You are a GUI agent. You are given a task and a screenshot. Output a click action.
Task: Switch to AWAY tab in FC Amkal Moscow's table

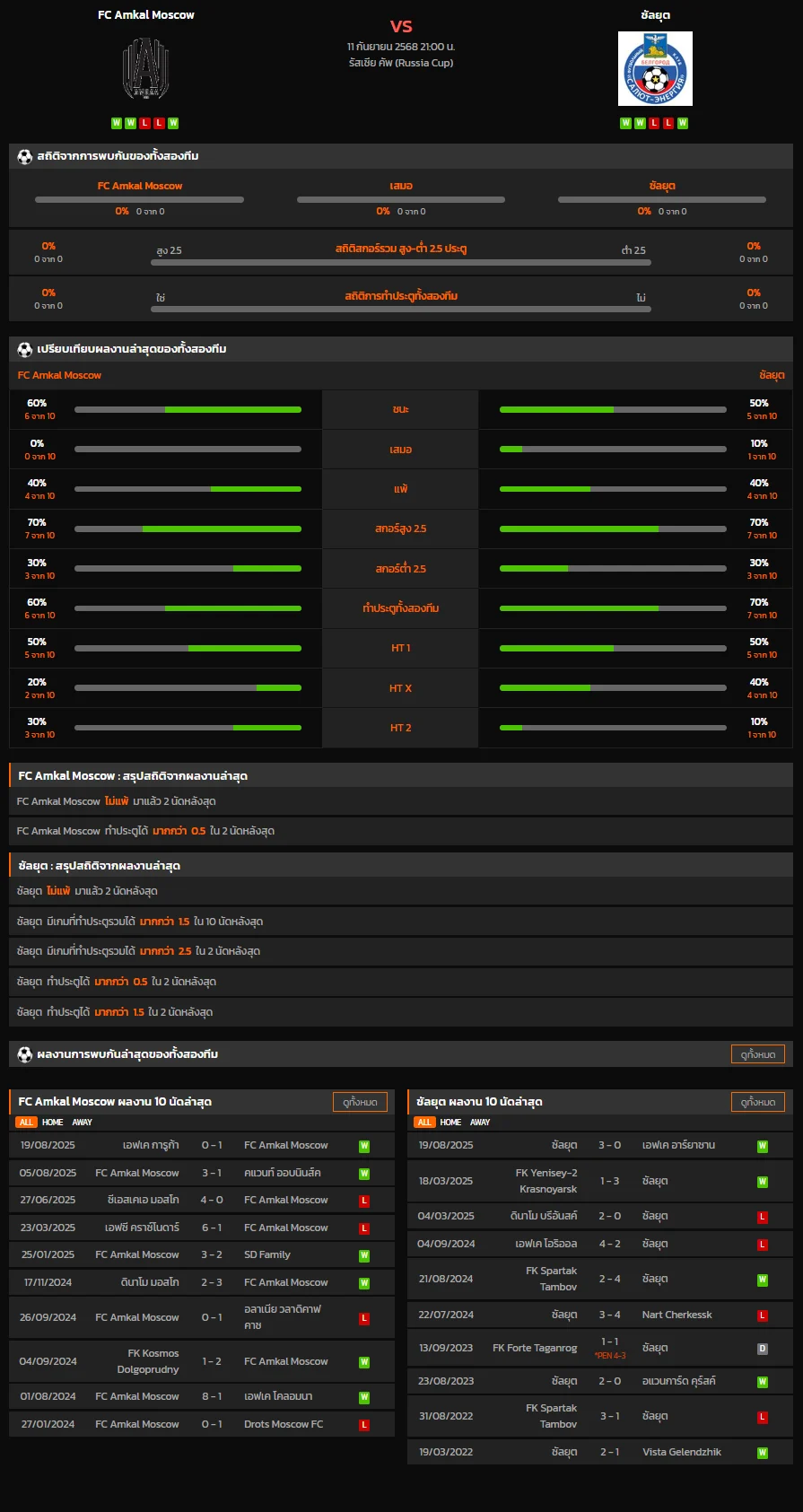(83, 1123)
